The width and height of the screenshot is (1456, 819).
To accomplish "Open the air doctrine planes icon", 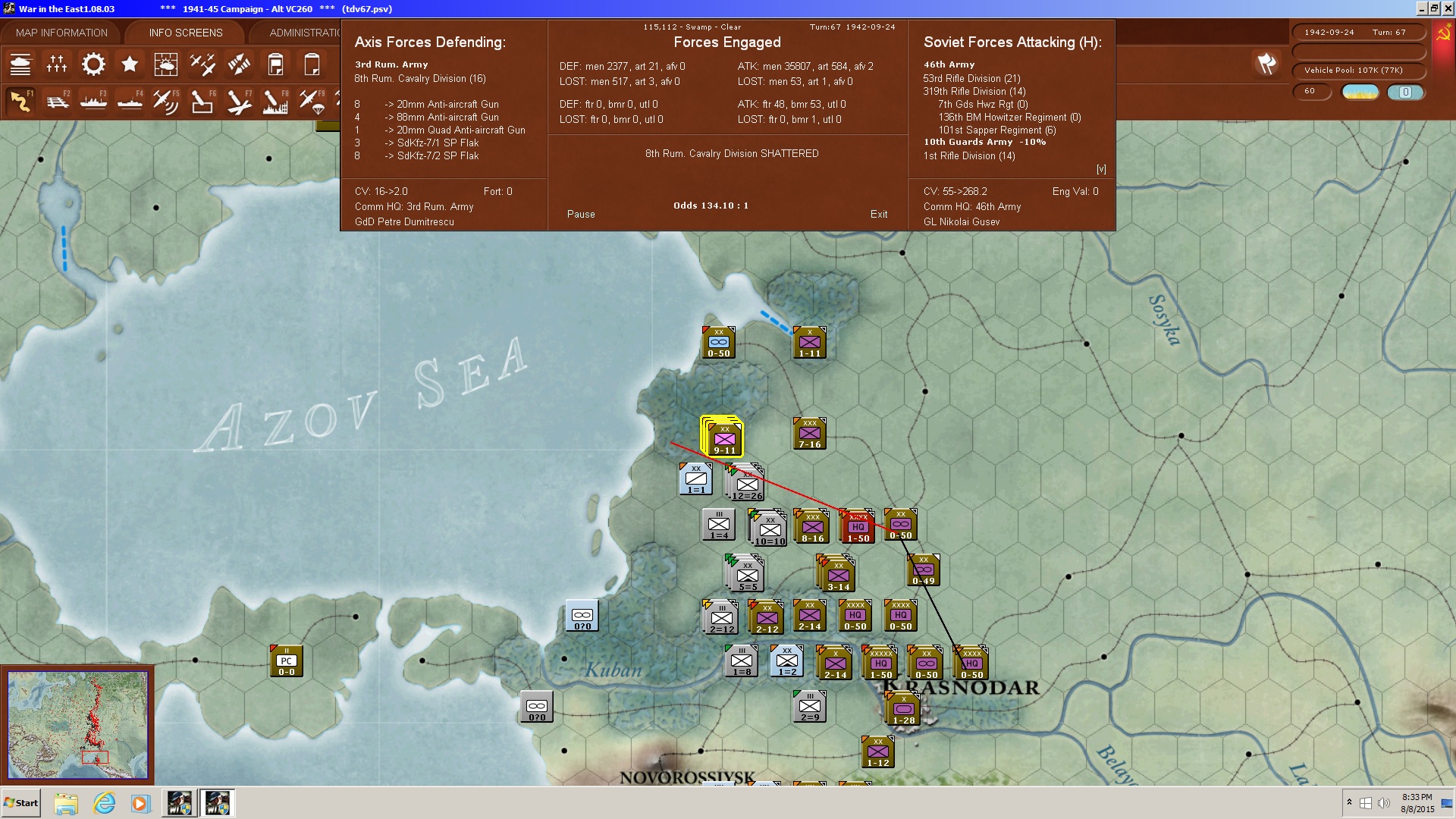I will tap(202, 64).
